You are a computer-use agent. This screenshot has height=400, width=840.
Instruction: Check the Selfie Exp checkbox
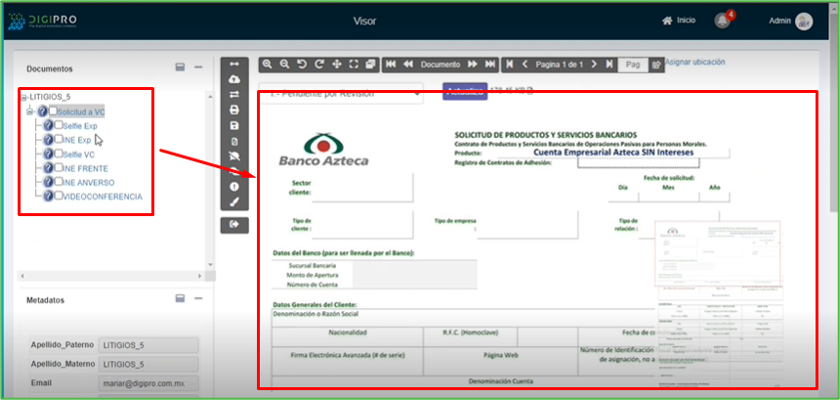pyautogui.click(x=57, y=126)
